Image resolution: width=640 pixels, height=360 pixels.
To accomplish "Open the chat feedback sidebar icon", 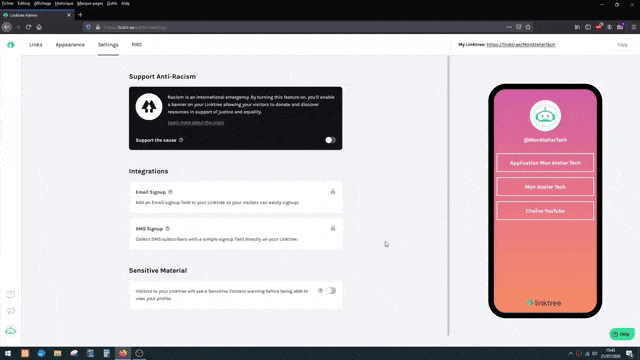I will pyautogui.click(x=11, y=294).
